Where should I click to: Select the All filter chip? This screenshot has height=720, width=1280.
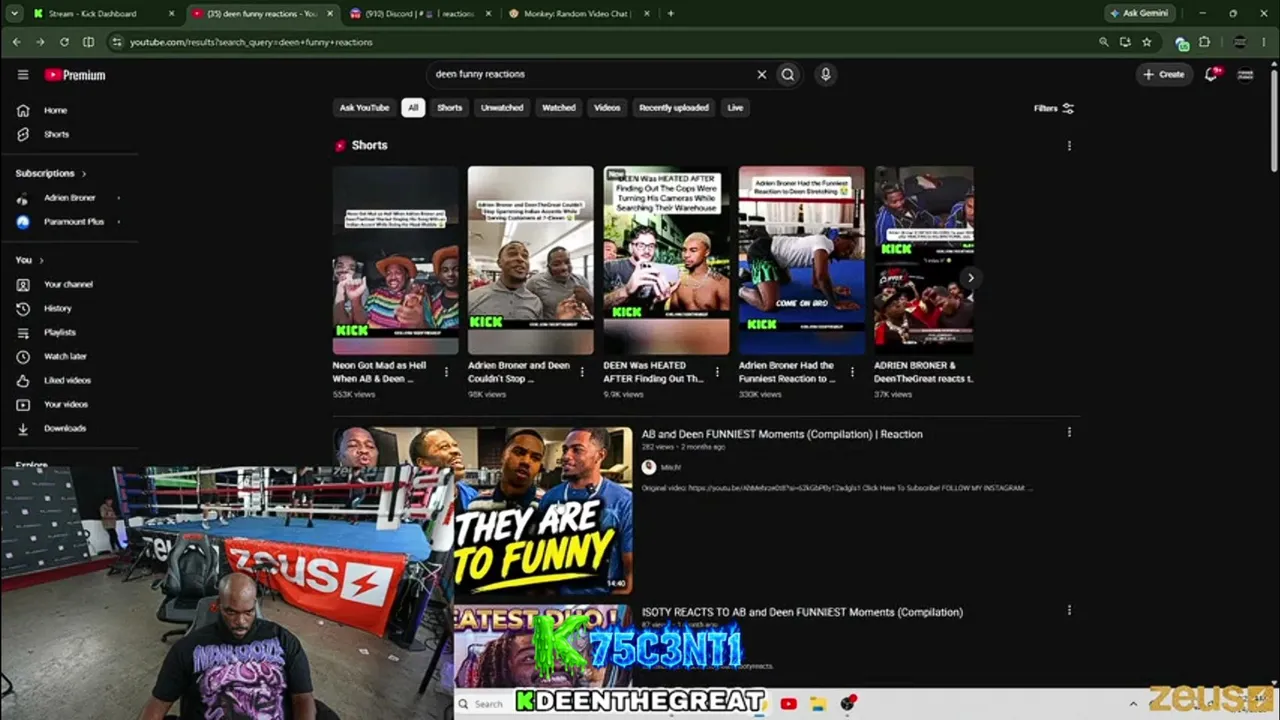click(x=413, y=108)
